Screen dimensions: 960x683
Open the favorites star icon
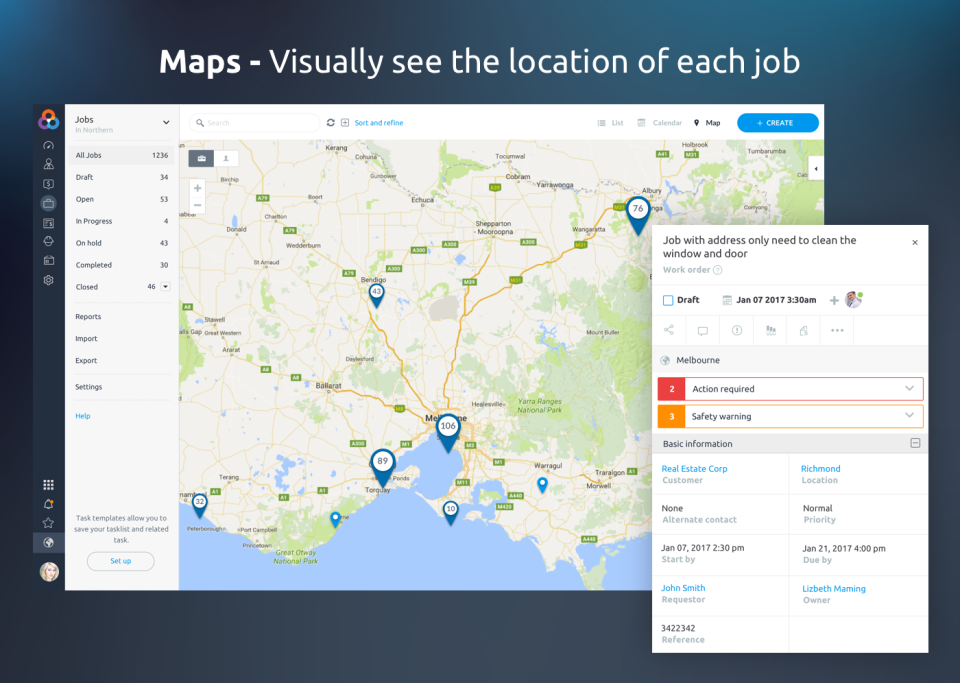(x=48, y=523)
